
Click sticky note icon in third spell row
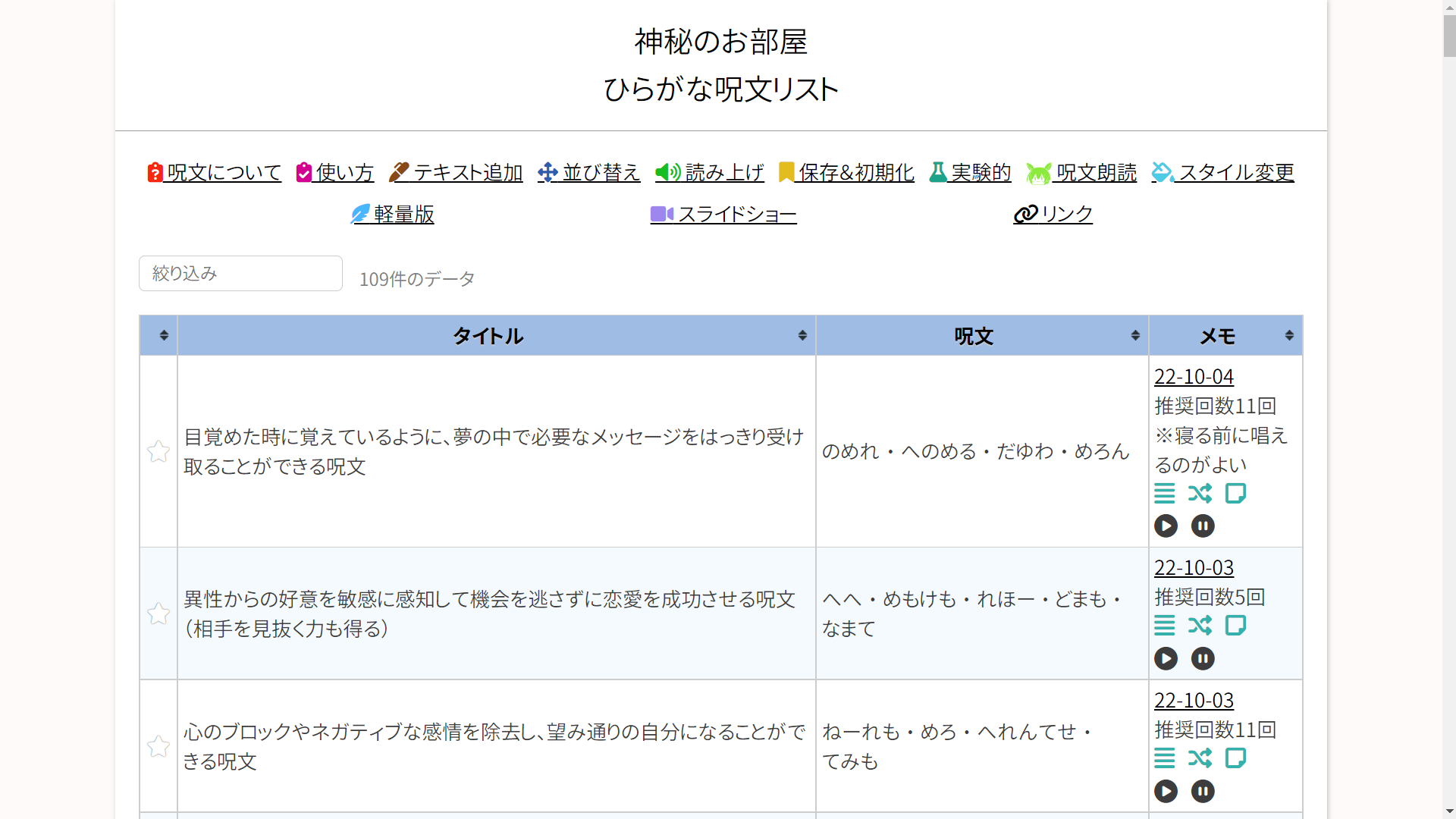1235,758
